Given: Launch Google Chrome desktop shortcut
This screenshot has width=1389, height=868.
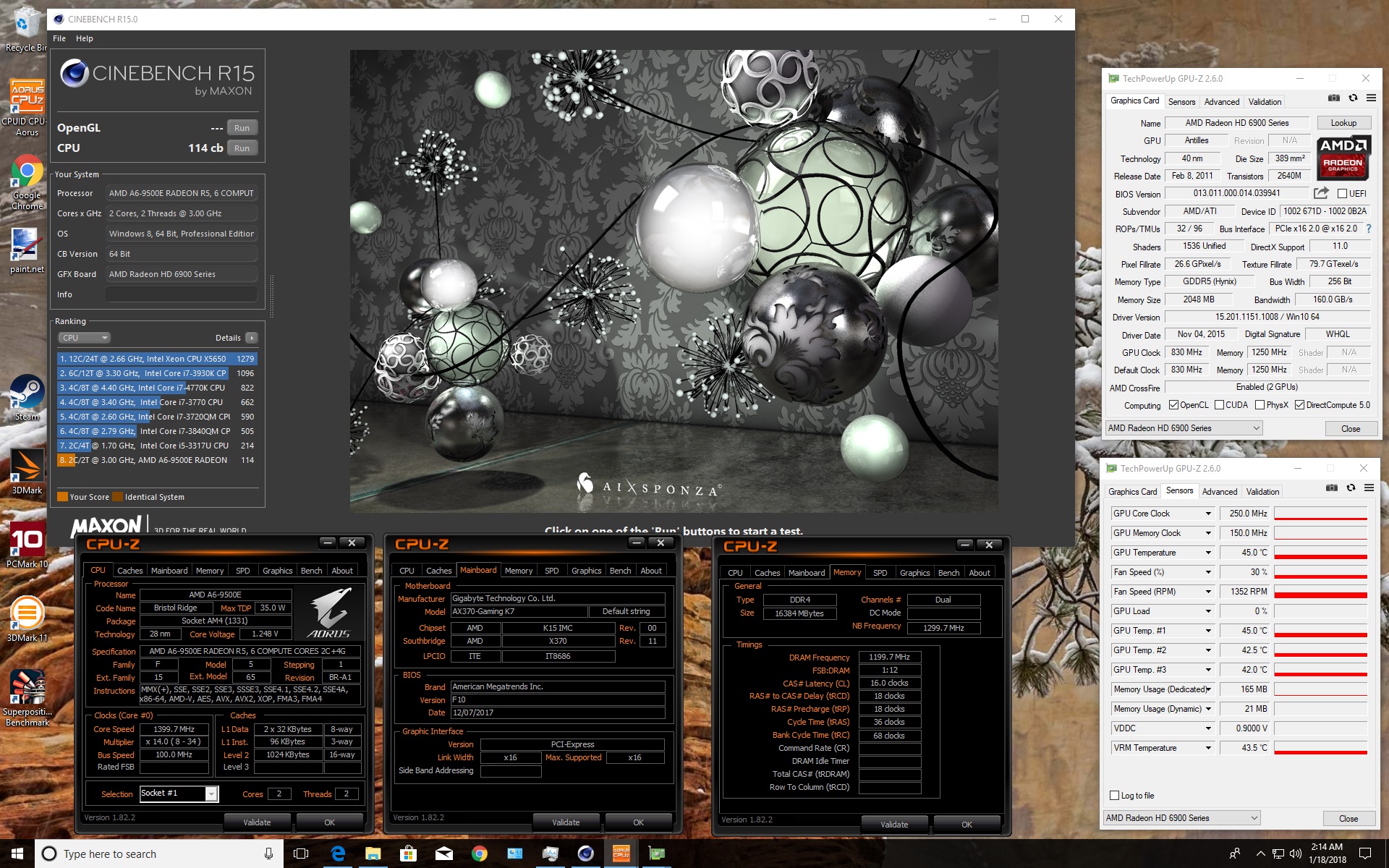Looking at the screenshot, I should (26, 182).
